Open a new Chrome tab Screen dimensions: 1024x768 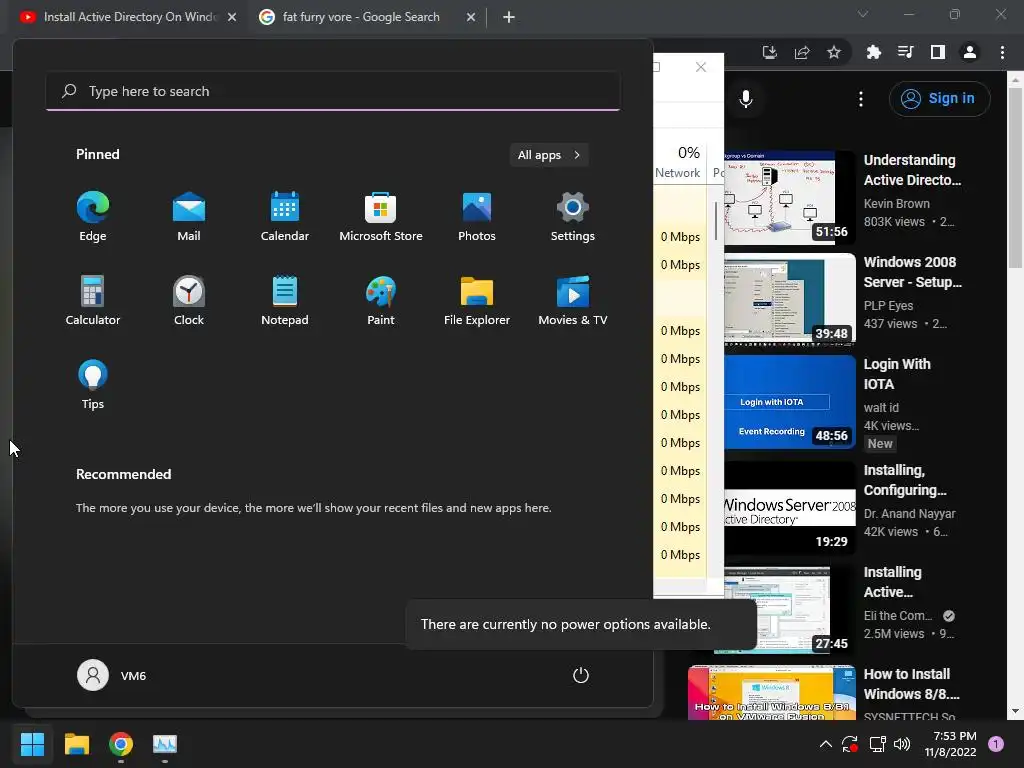(509, 17)
